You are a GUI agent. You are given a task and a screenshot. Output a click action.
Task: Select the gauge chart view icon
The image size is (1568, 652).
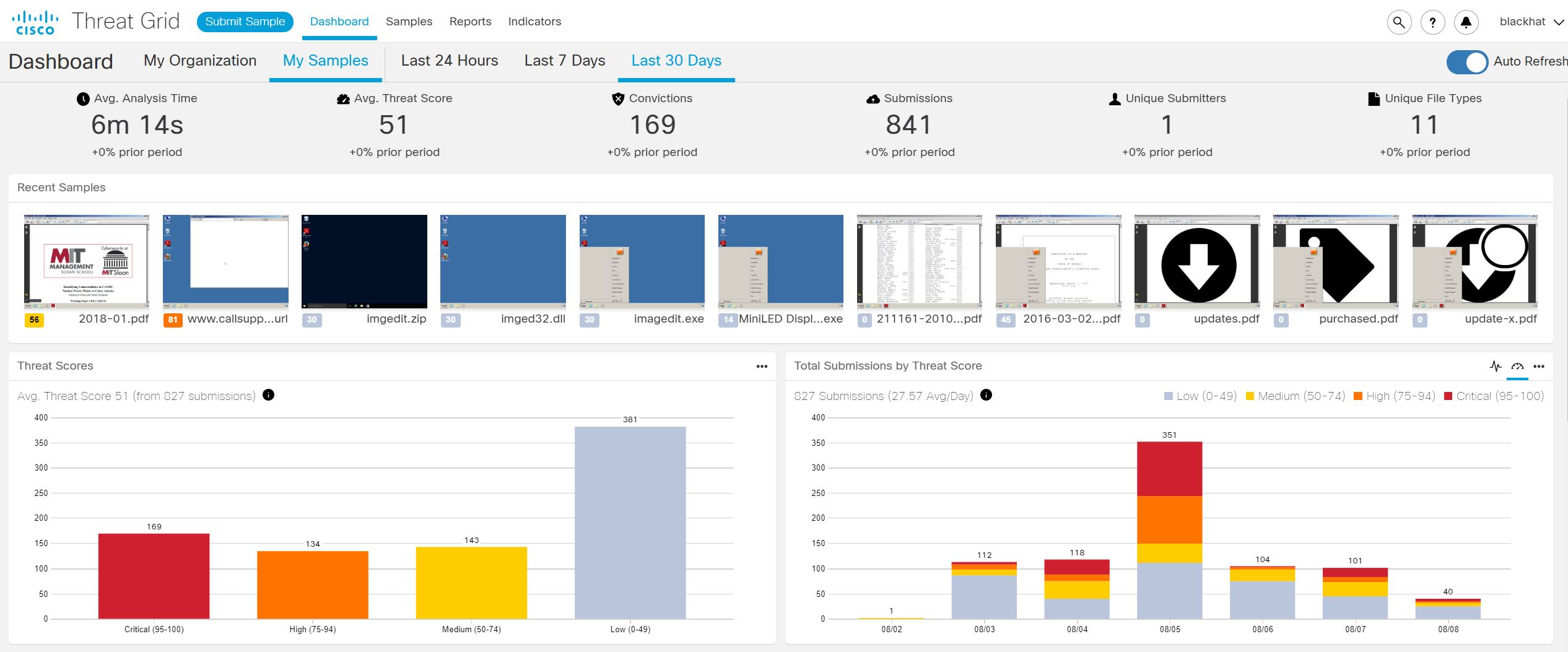coord(1517,366)
